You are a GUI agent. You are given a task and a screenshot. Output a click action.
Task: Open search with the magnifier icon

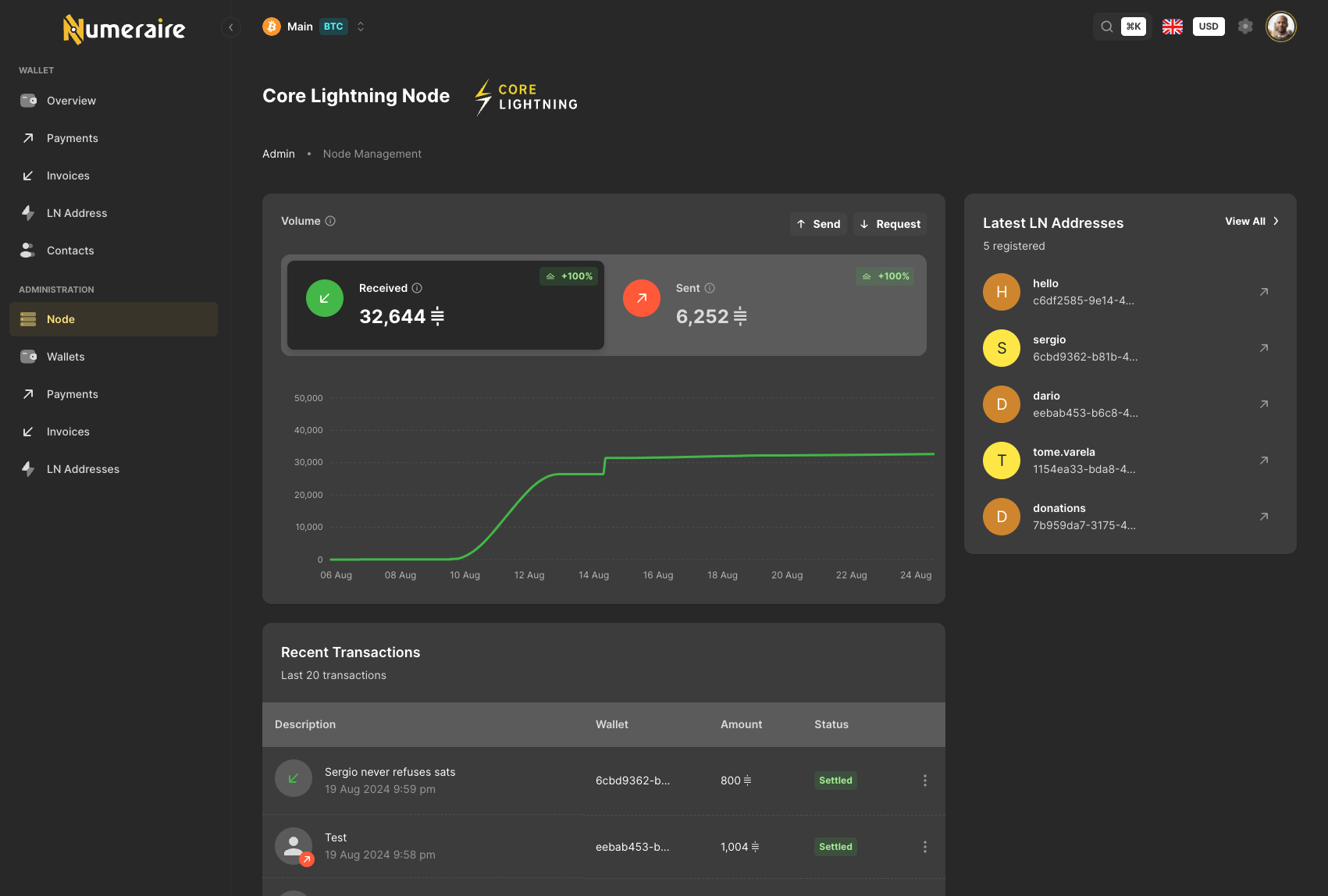(1107, 27)
